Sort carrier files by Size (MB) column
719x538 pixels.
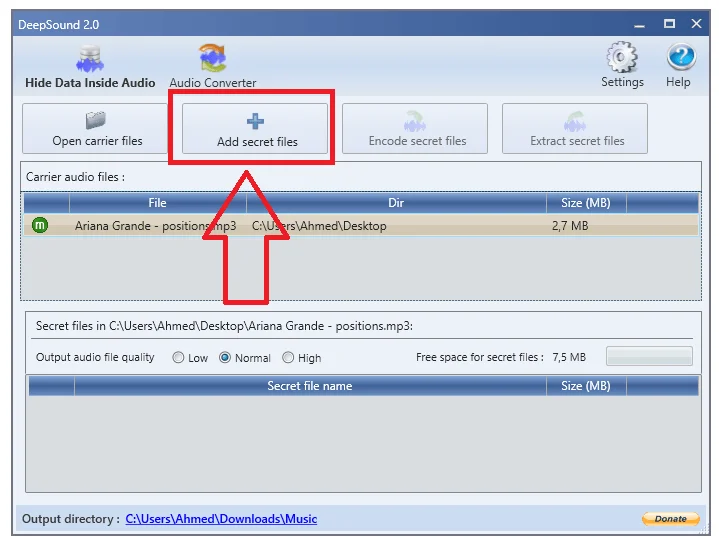585,203
